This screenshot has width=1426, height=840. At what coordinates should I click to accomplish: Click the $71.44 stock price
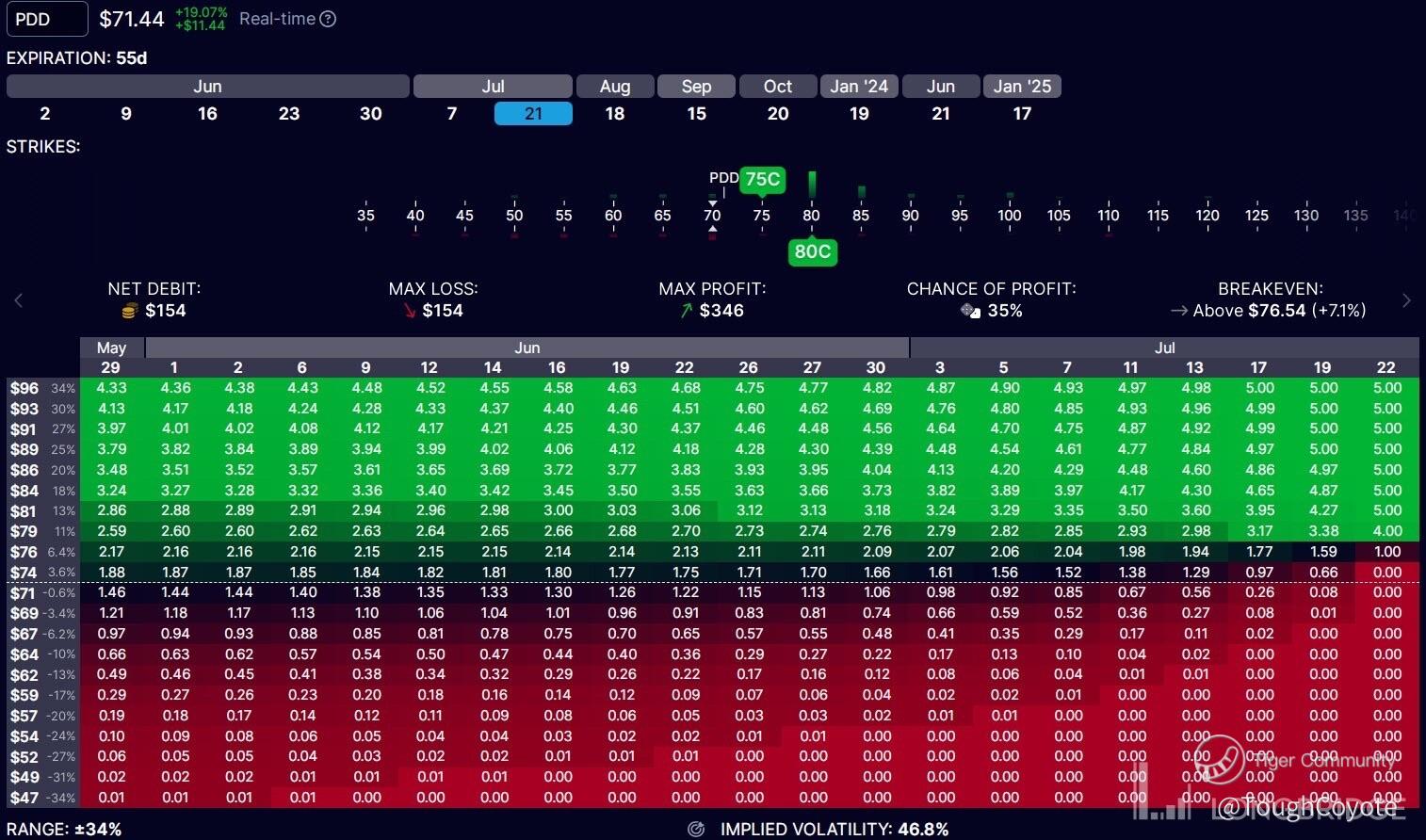click(132, 19)
